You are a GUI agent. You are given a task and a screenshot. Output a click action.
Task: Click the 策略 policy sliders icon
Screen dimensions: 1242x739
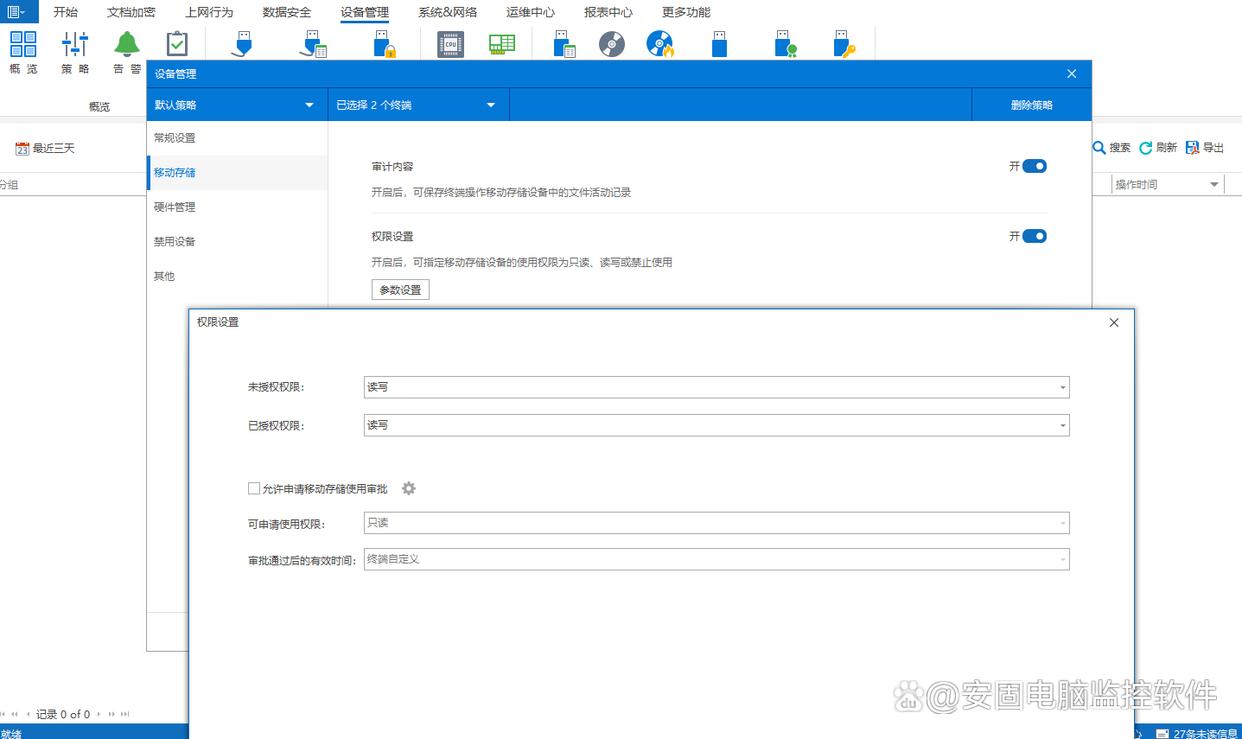click(x=75, y=45)
